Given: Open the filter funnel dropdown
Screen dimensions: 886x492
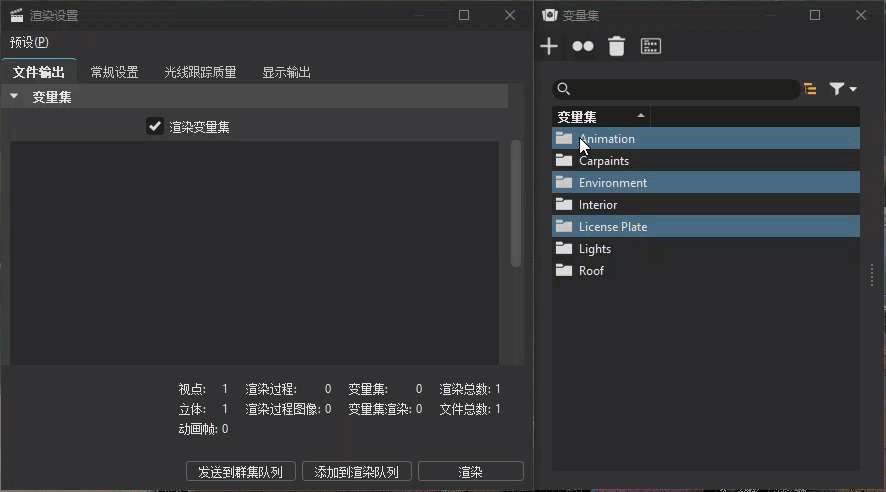Looking at the screenshot, I should click(842, 89).
